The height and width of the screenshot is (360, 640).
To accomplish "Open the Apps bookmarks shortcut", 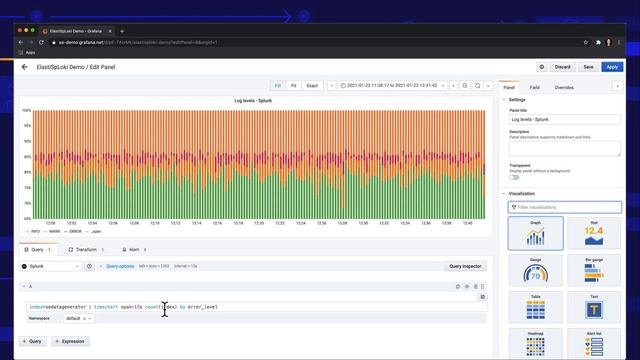I will pyautogui.click(x=27, y=53).
